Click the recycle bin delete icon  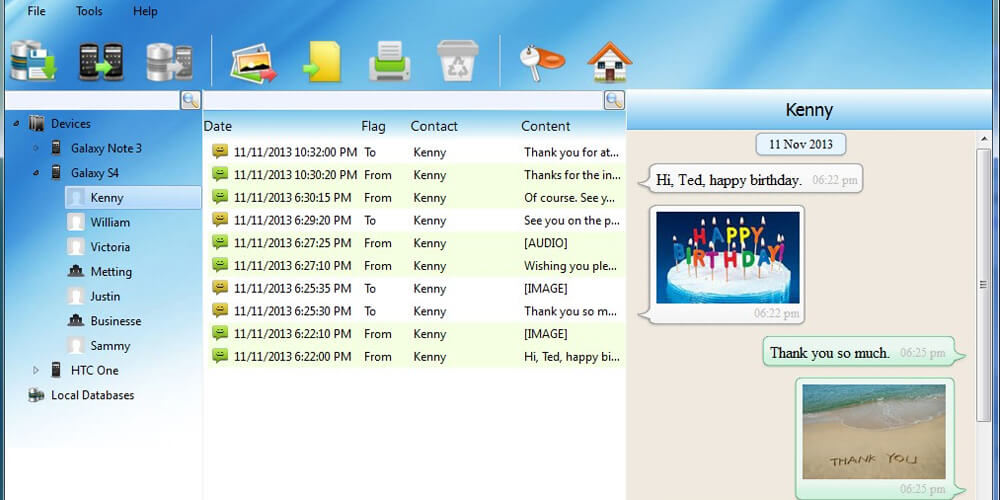click(x=457, y=61)
